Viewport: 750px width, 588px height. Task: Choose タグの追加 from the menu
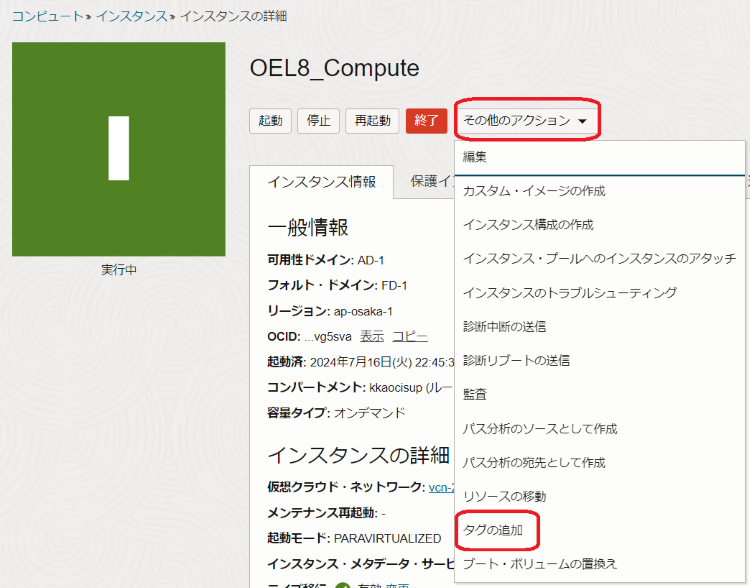[493, 531]
